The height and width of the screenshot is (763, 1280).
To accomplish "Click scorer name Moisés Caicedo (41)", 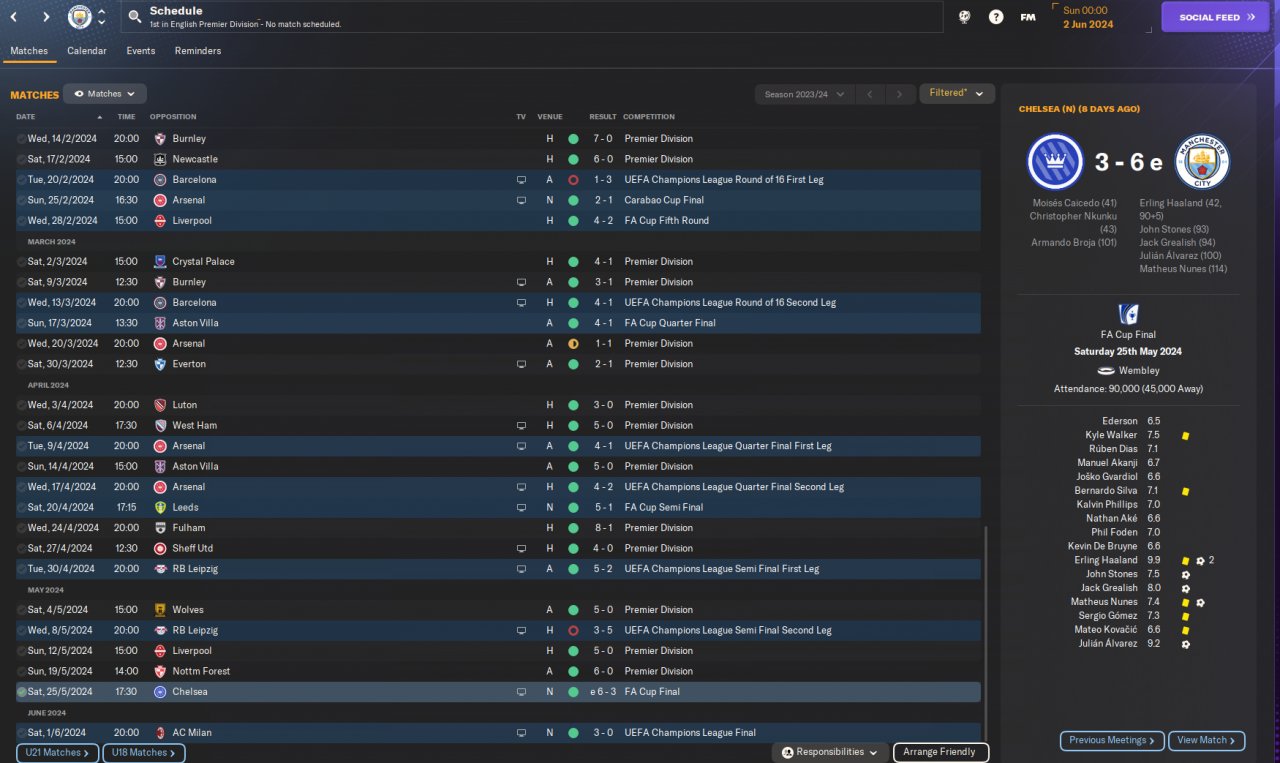I will tap(1074, 203).
